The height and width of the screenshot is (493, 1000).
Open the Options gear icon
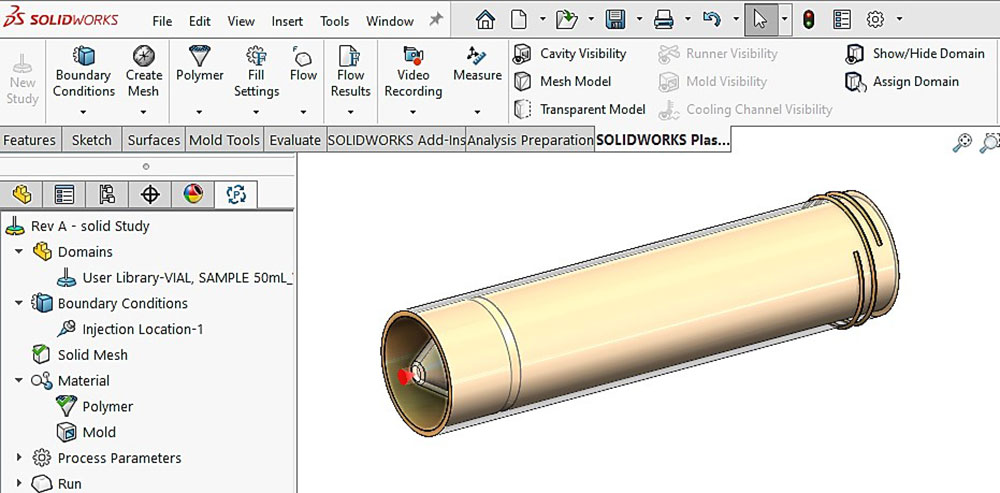876,20
